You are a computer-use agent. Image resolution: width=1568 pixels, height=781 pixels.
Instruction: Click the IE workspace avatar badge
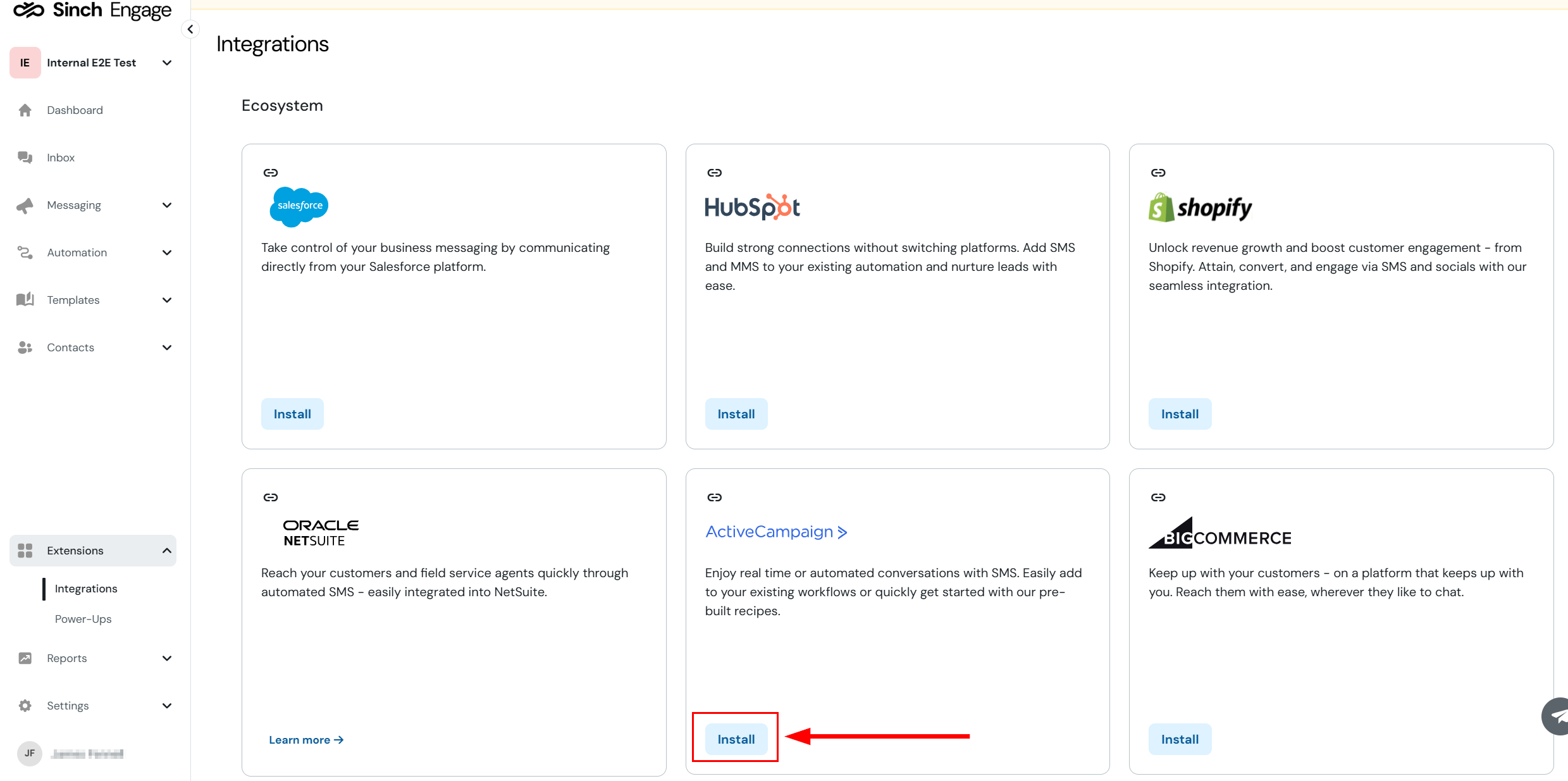point(25,63)
